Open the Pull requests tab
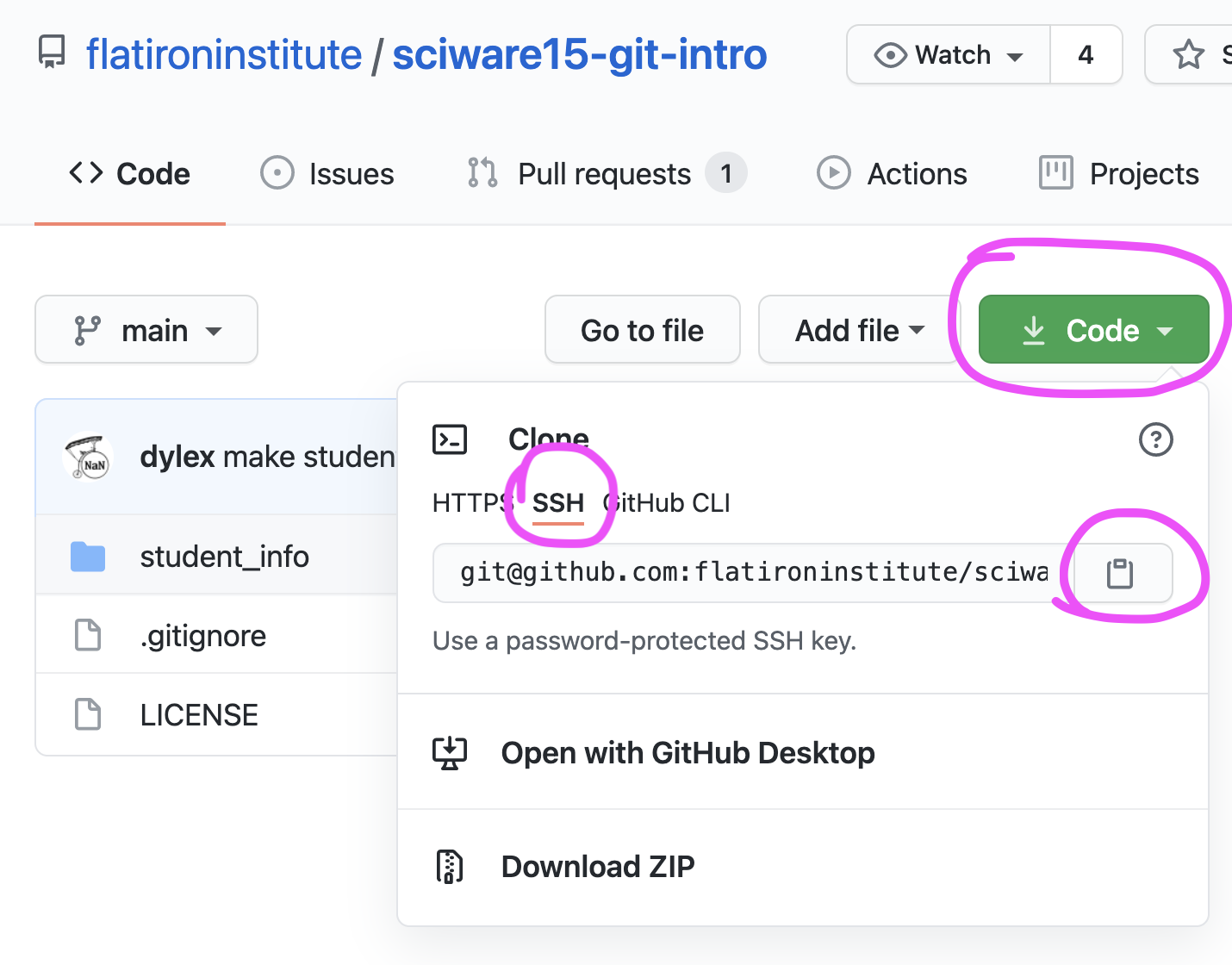 (607, 174)
